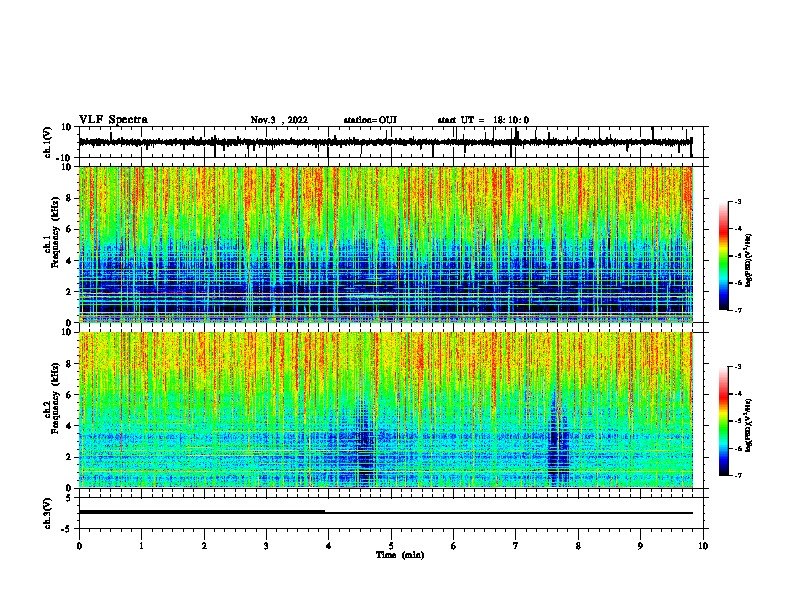Click the "-7" label on ch.2 colorbar
792x612 pixels.
click(x=738, y=475)
